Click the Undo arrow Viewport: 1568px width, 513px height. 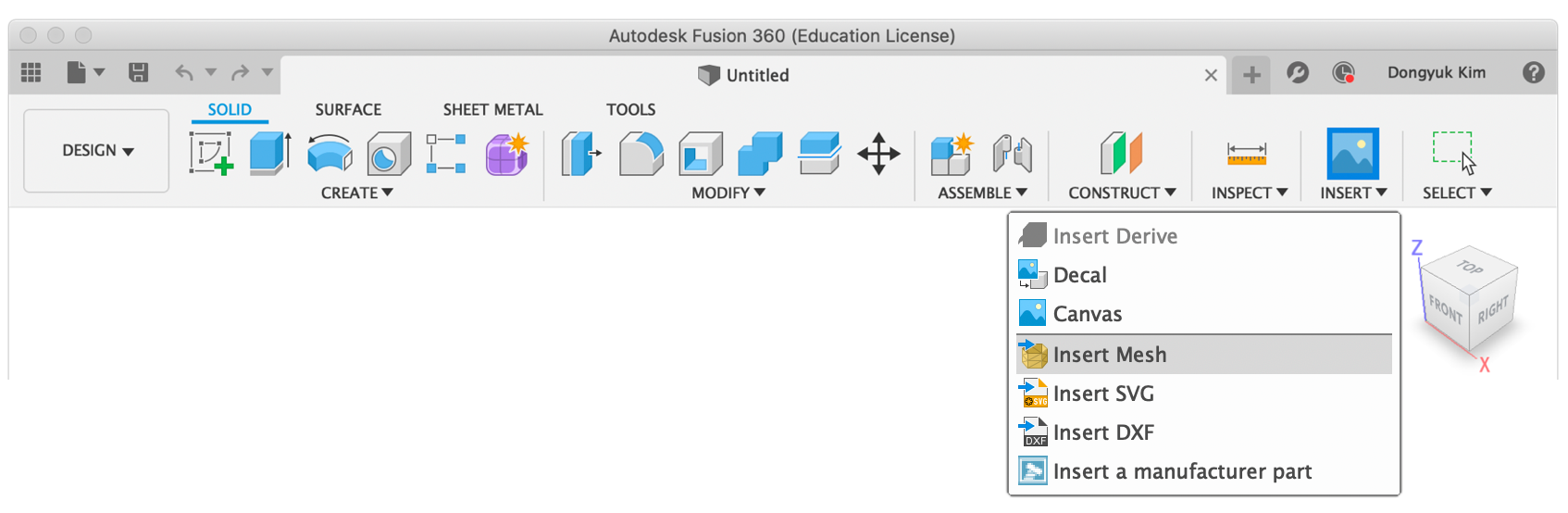tap(184, 72)
